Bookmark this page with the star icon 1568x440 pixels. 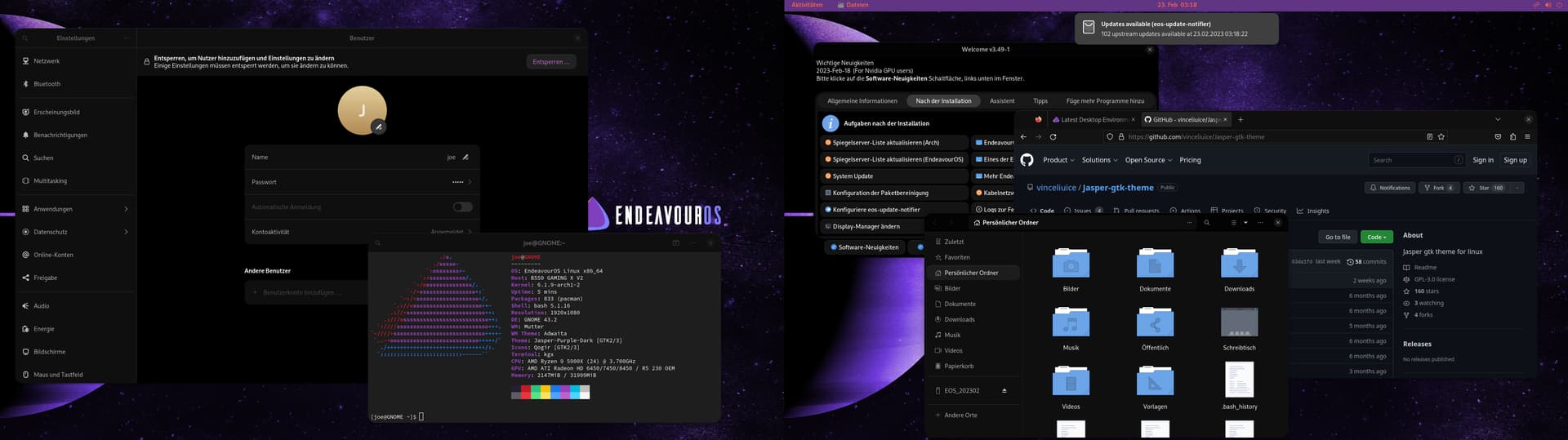click(1441, 137)
